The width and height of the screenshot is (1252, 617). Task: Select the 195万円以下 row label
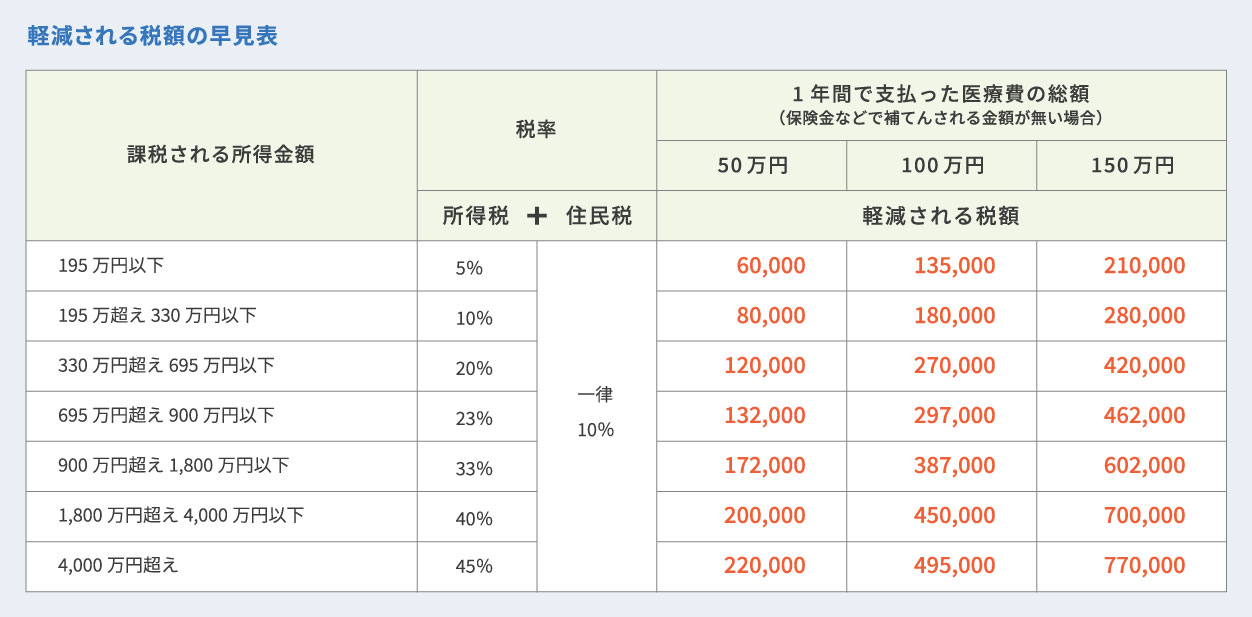click(222, 266)
